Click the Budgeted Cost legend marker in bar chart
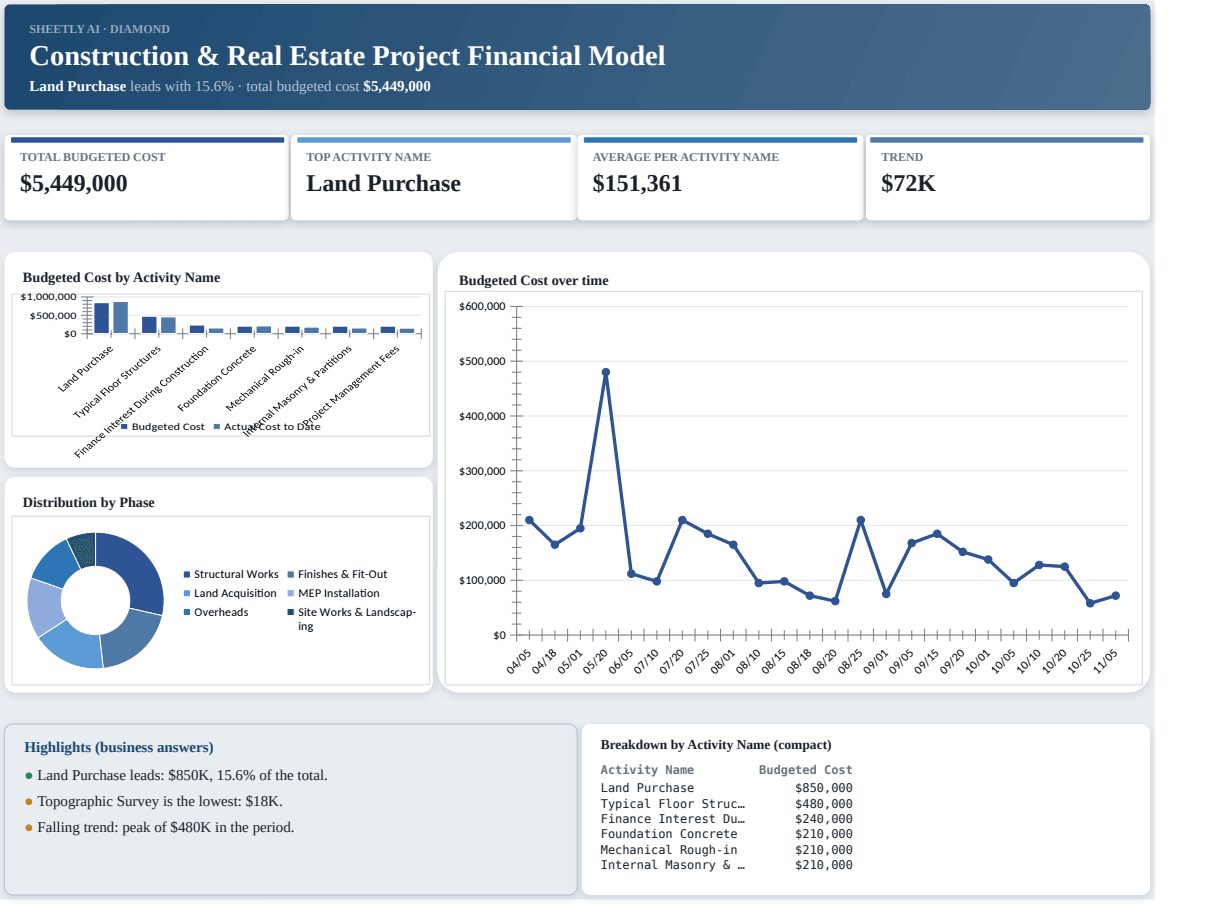 124,427
